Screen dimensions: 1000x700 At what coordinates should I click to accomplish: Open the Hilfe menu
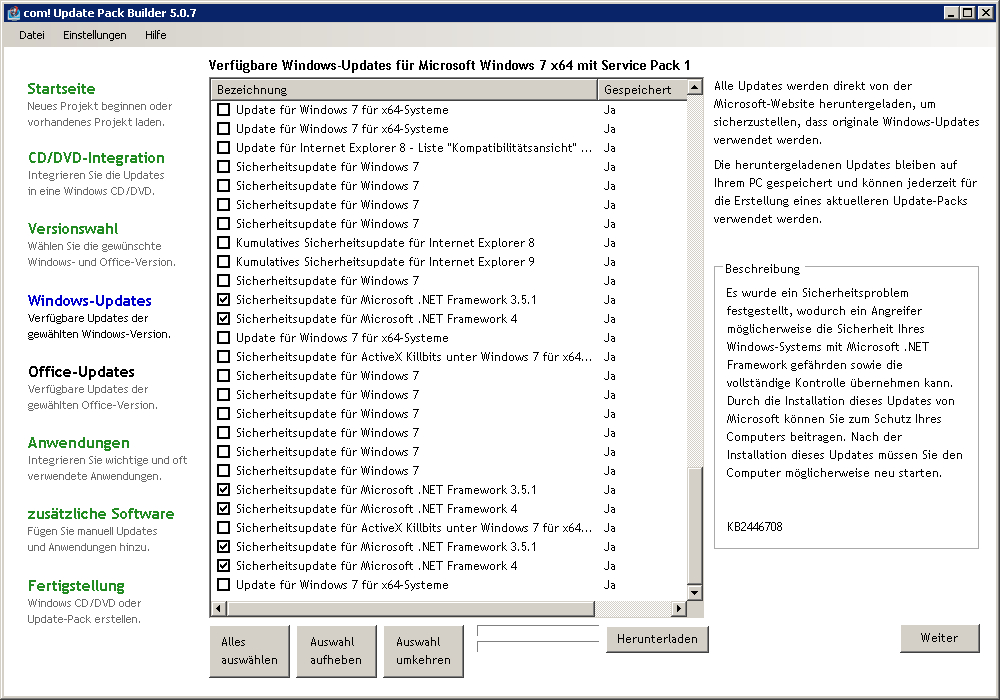click(x=156, y=35)
